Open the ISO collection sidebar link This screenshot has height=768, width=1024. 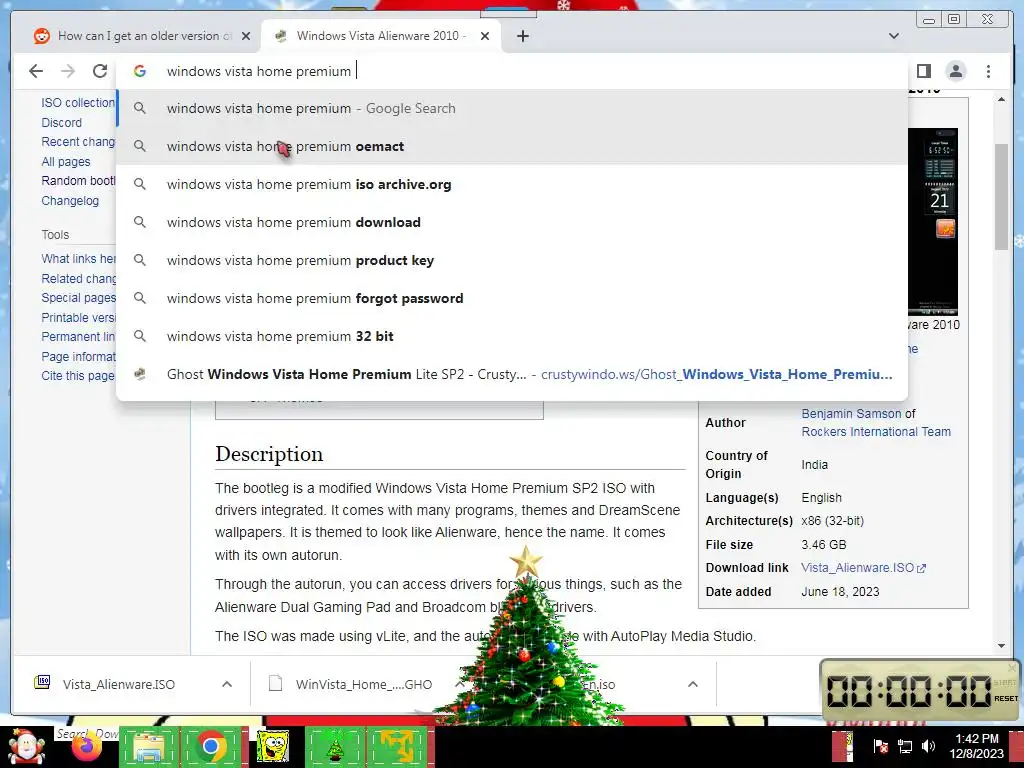point(78,103)
